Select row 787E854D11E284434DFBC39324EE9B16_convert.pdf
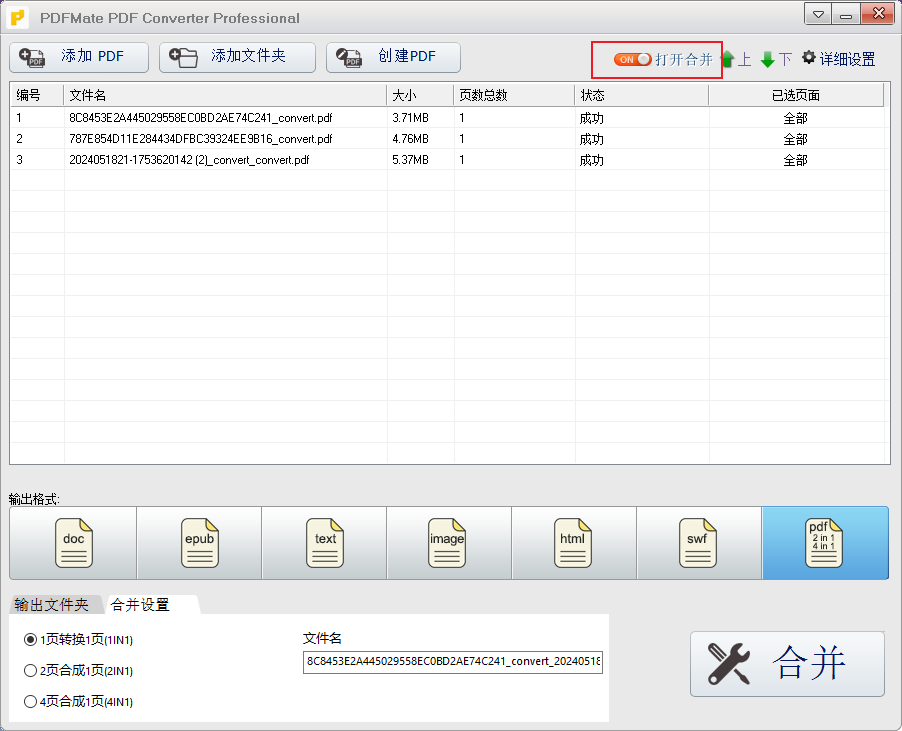This screenshot has width=902, height=731. [x=447, y=139]
